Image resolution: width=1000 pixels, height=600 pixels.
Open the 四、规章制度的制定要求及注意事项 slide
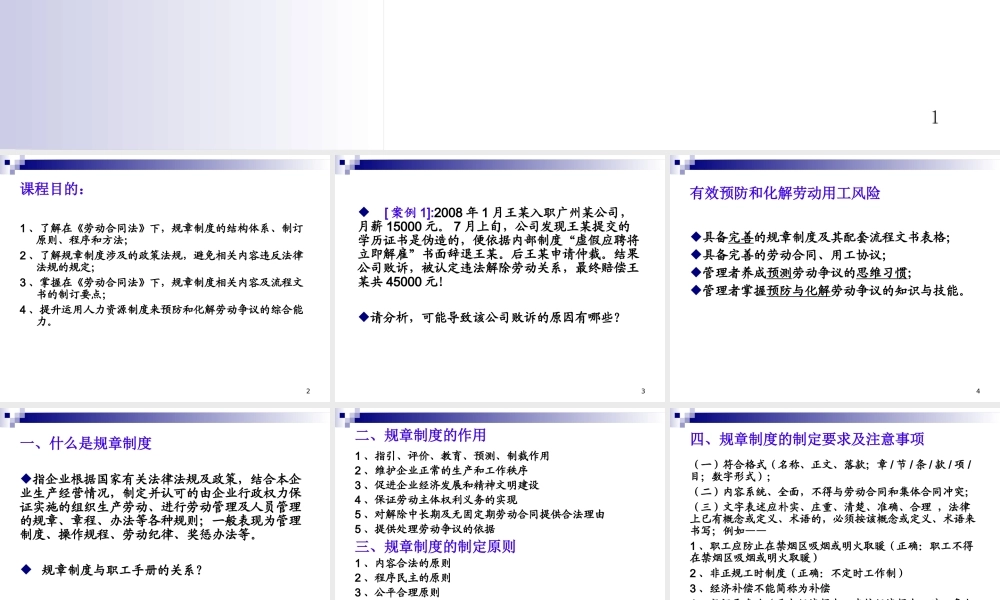pyautogui.click(x=835, y=504)
